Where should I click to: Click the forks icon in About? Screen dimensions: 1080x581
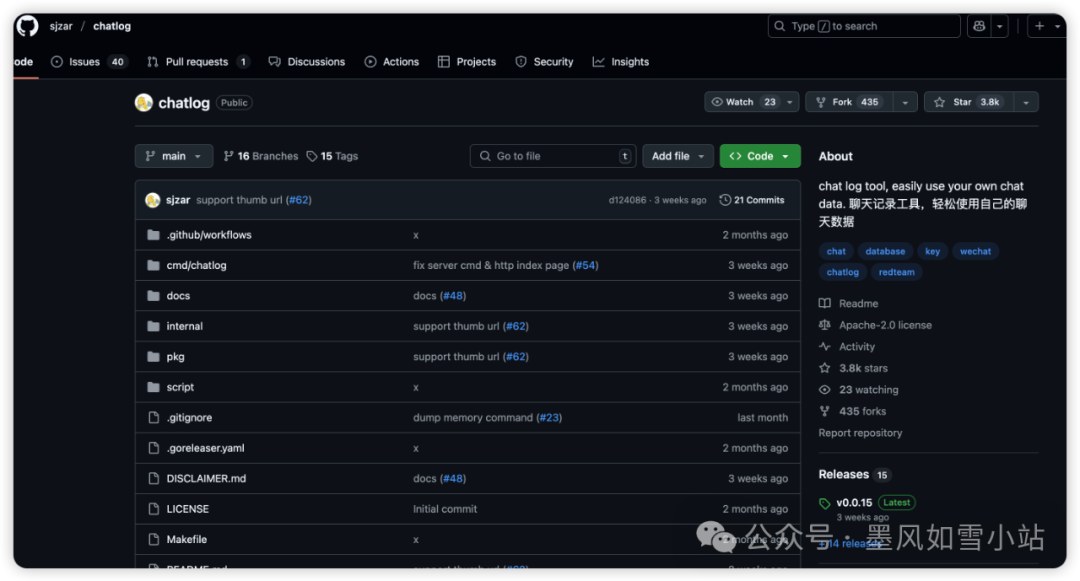(824, 411)
